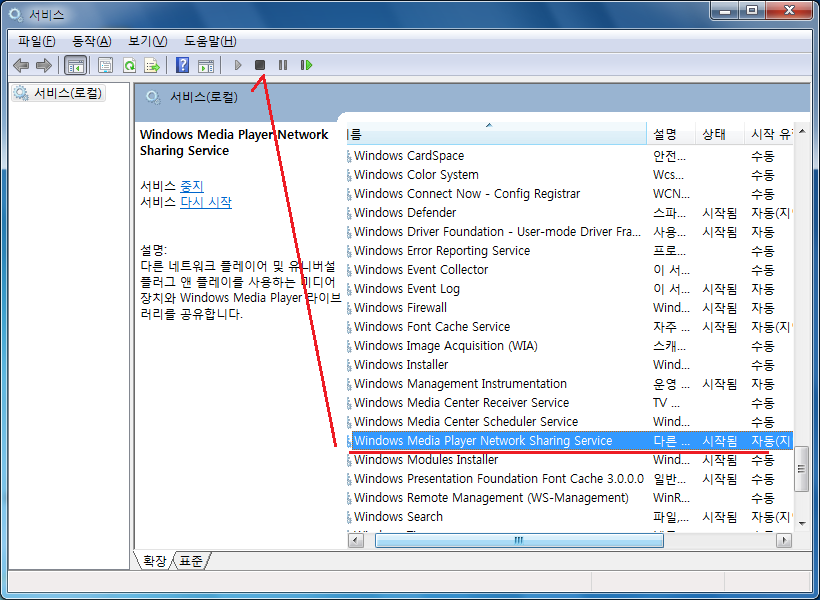Open the 동작(A) menu
The image size is (820, 600).
[92, 41]
